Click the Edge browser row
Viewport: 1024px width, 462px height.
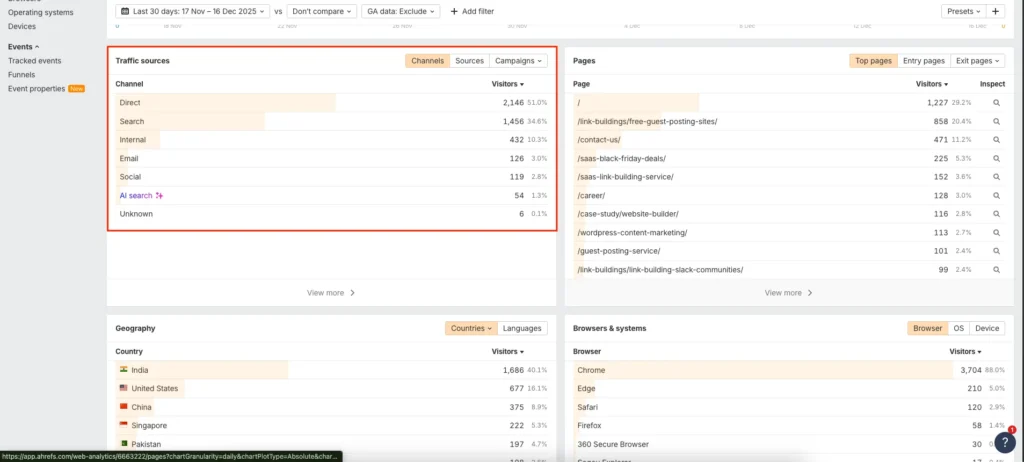click(789, 388)
